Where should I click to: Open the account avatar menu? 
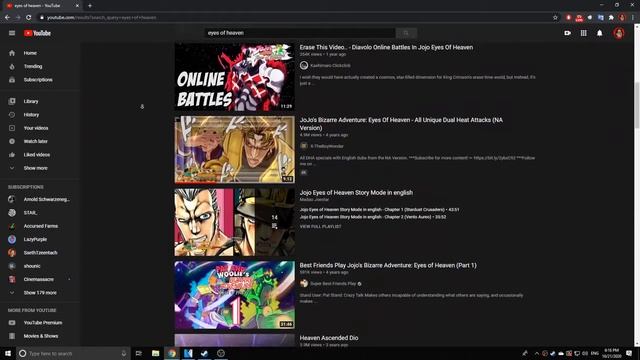tap(619, 33)
